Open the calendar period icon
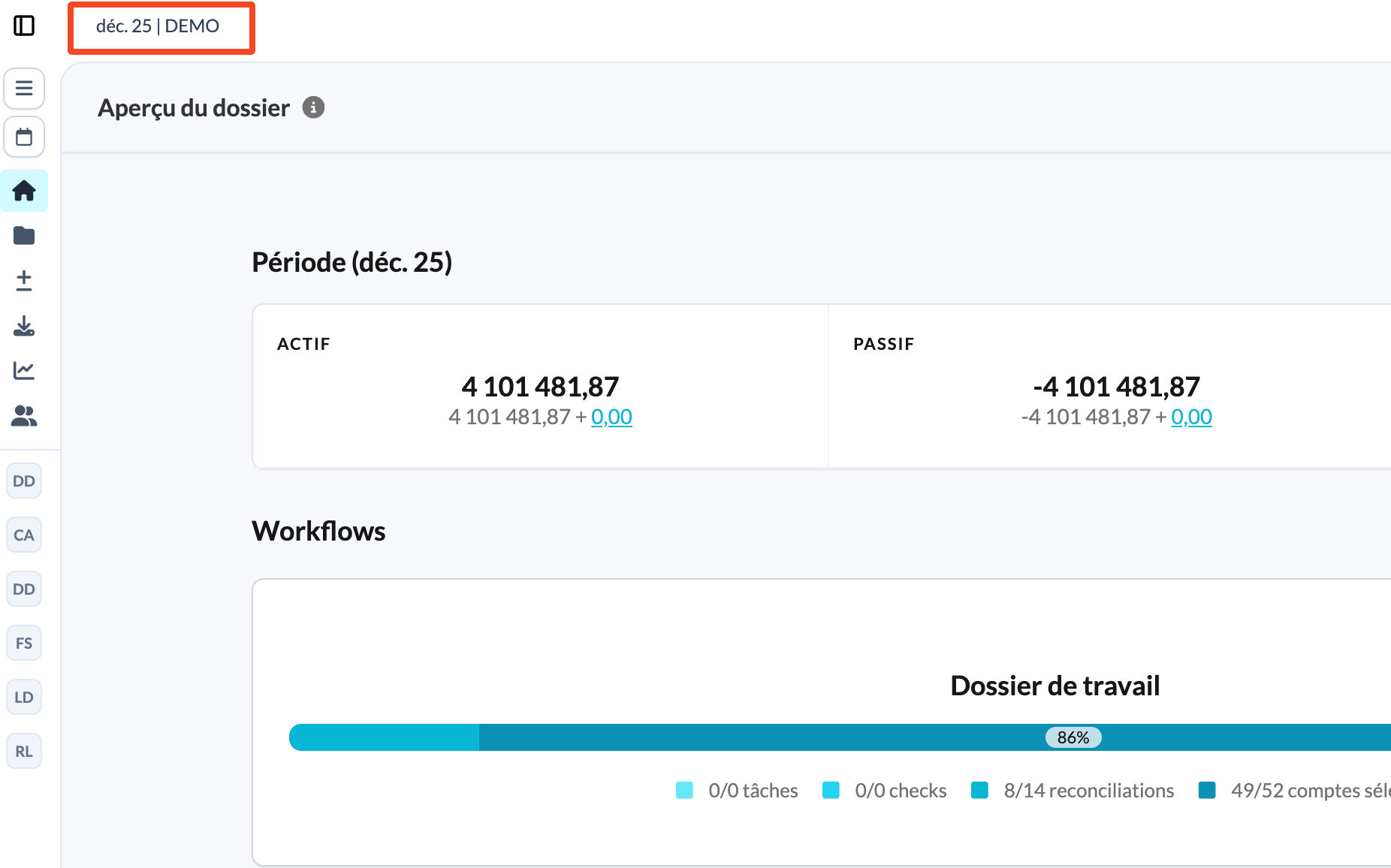Screen dimensions: 1391x868 tap(24, 137)
